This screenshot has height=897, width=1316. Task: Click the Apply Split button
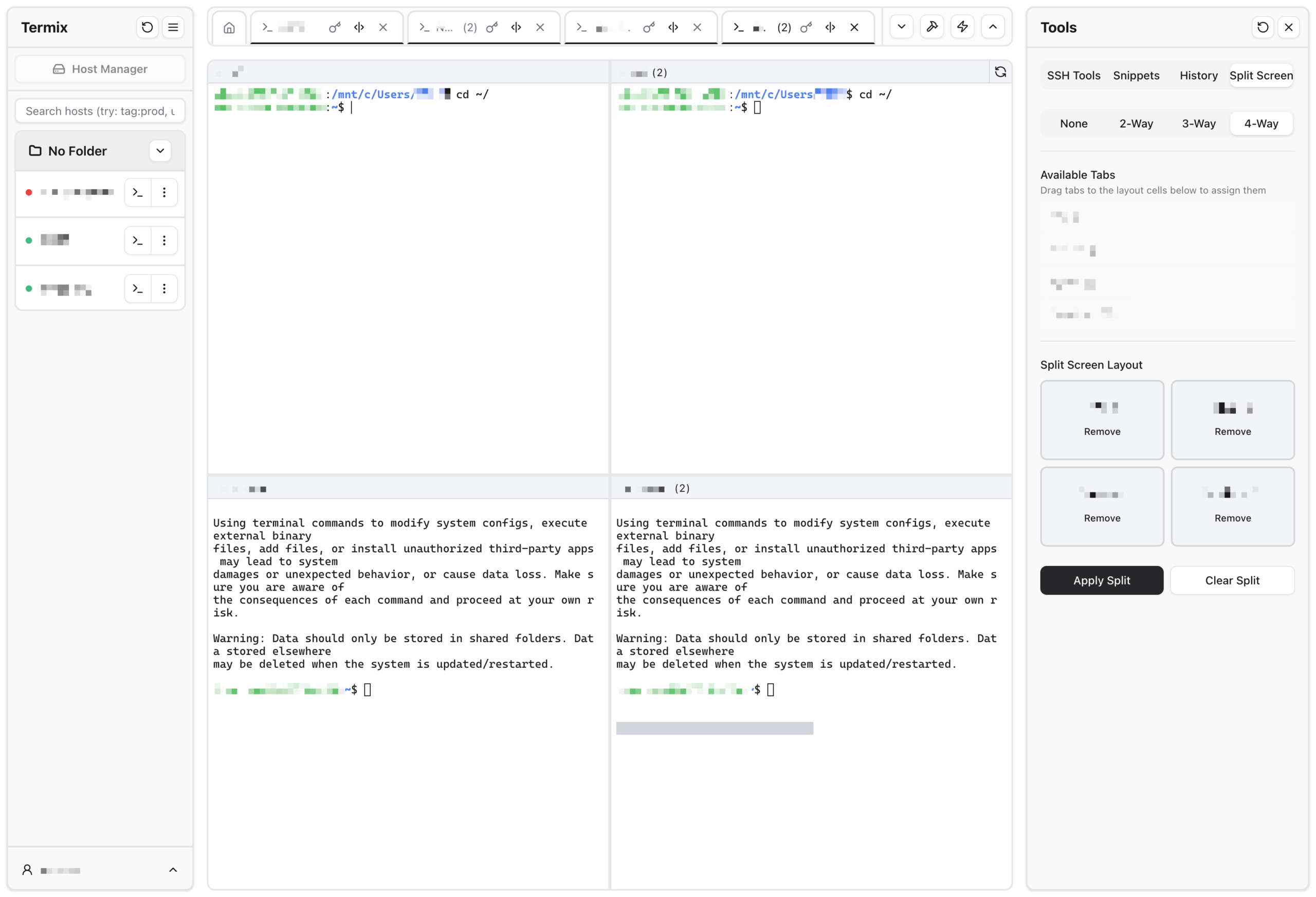tap(1102, 580)
